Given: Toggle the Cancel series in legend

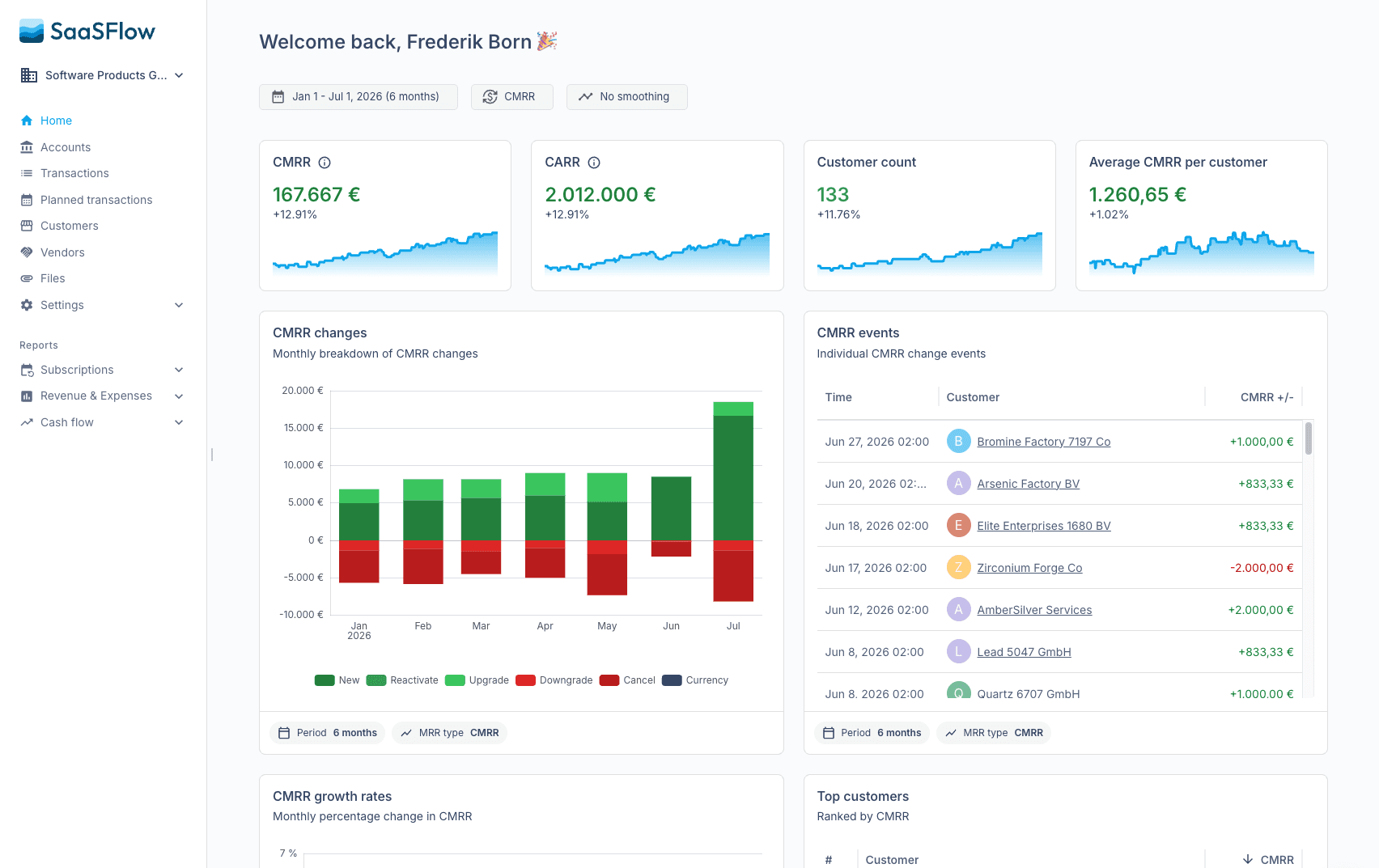Looking at the screenshot, I should click(627, 680).
